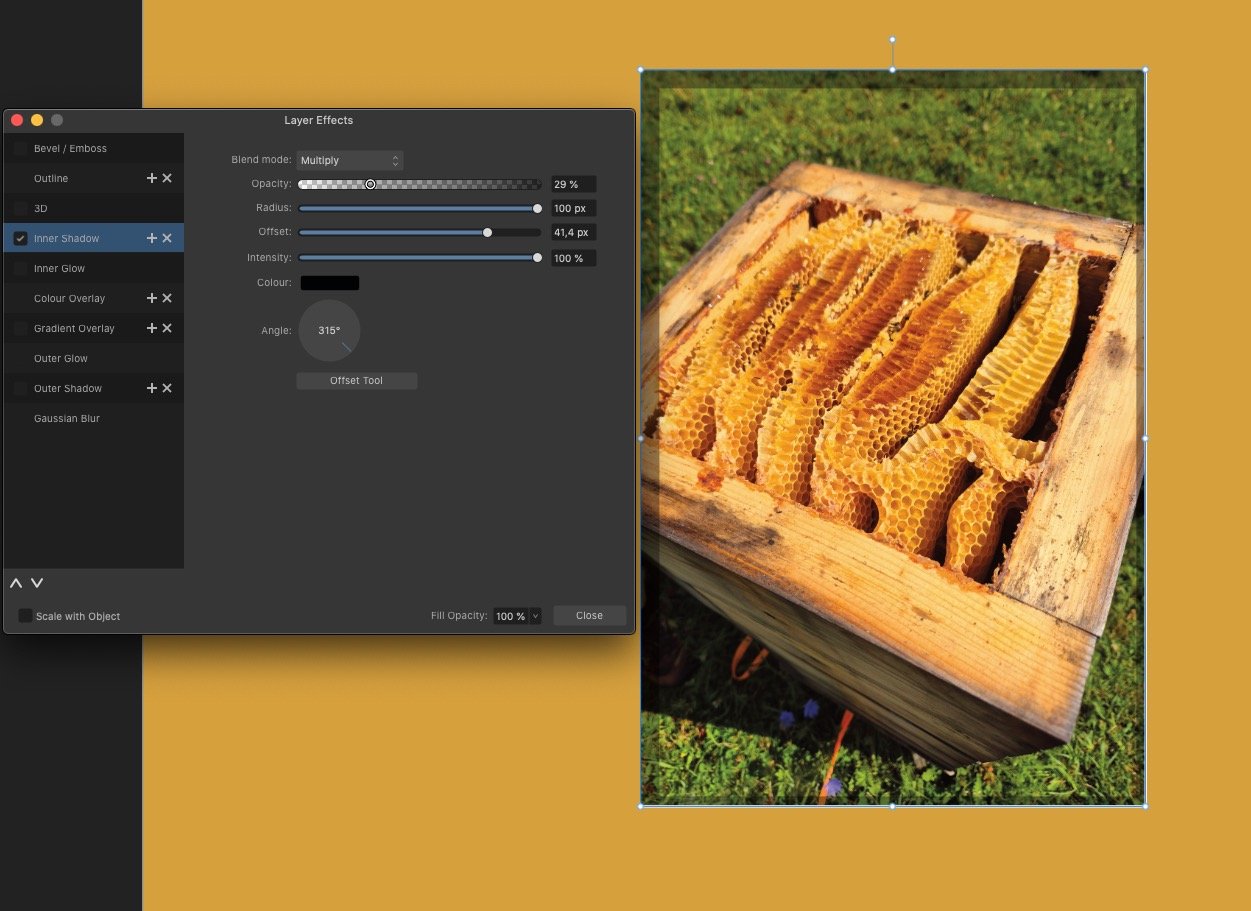Close the Layer Effects dialog with the Close button
The width and height of the screenshot is (1251, 911).
coord(590,616)
